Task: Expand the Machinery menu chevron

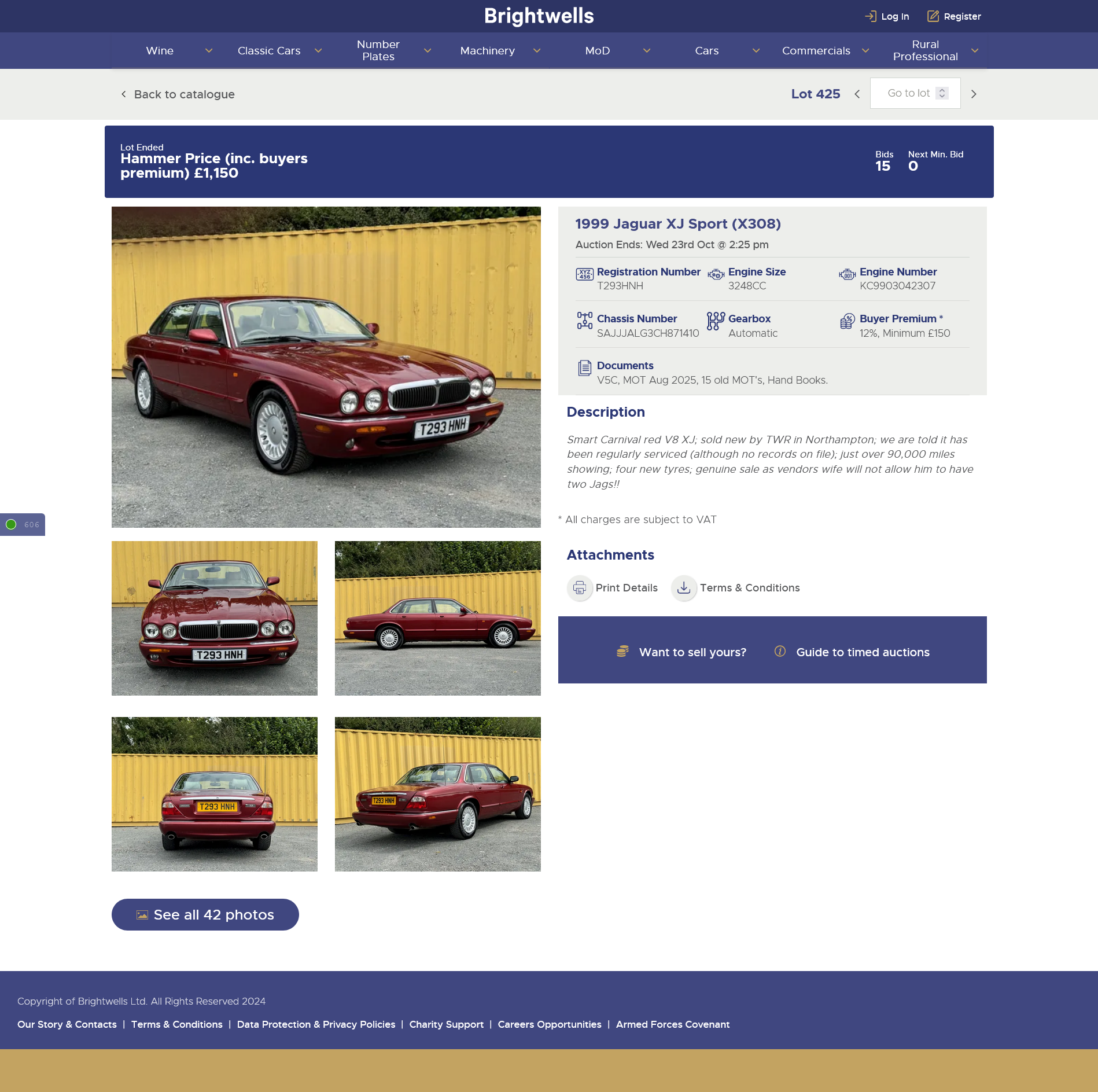Action: tap(537, 50)
